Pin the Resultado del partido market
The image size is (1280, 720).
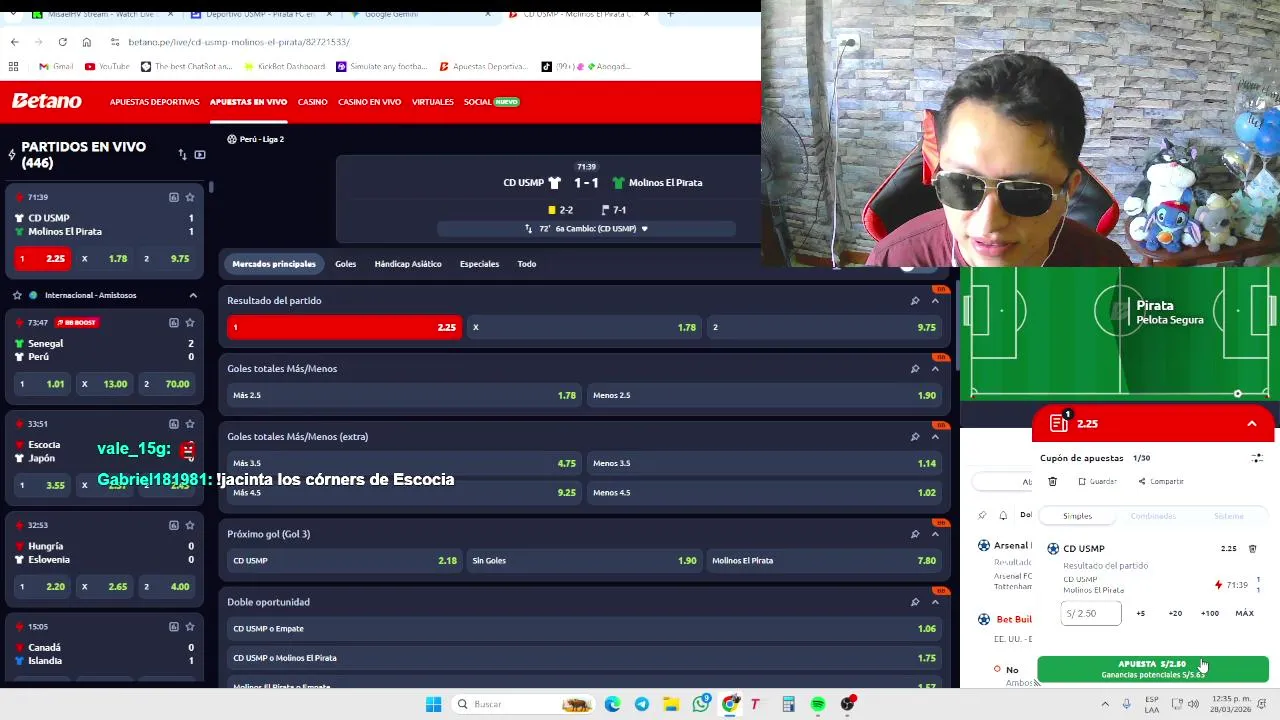914,300
